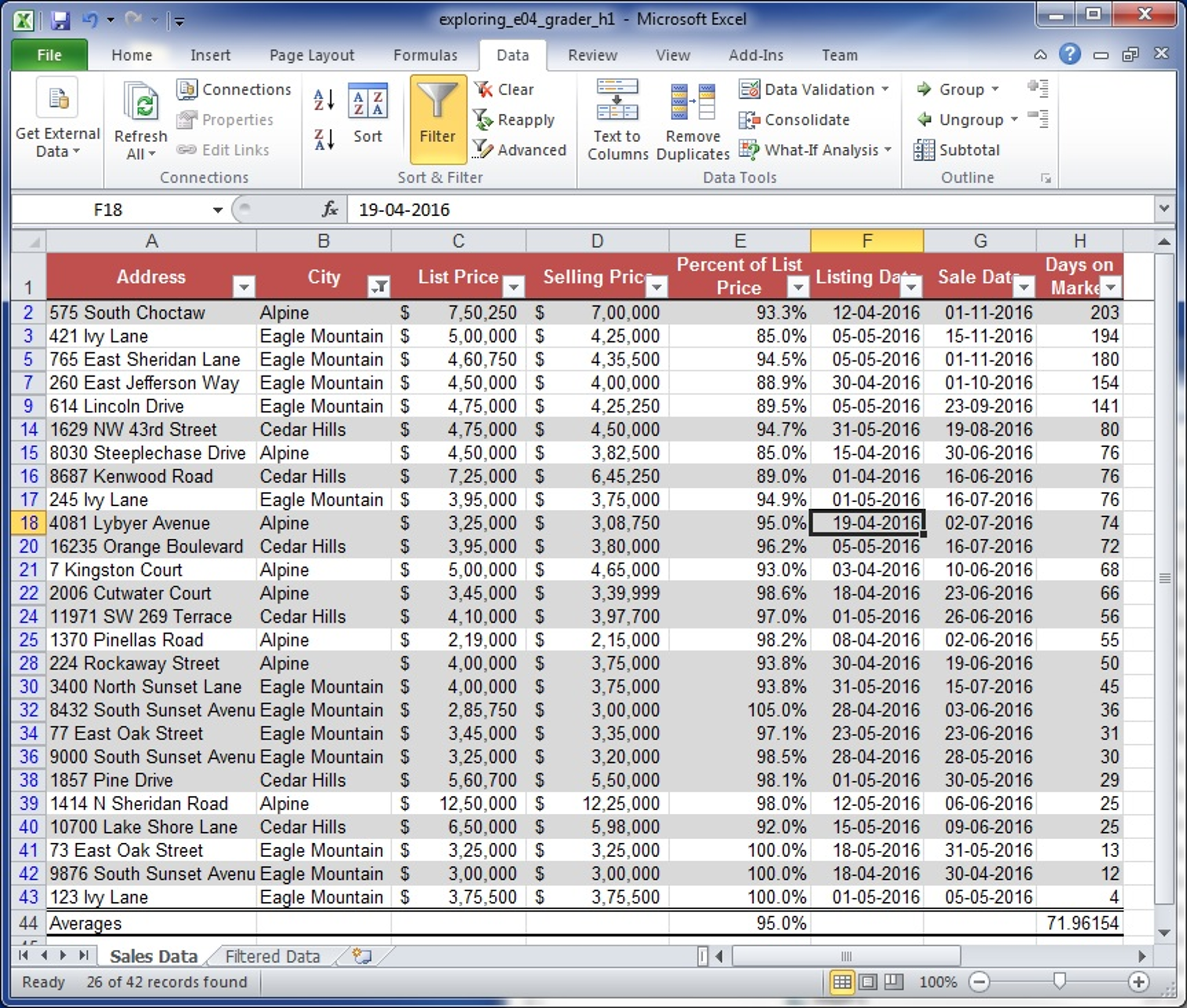Reapply the filter
The width and height of the screenshot is (1187, 1008).
[x=514, y=119]
